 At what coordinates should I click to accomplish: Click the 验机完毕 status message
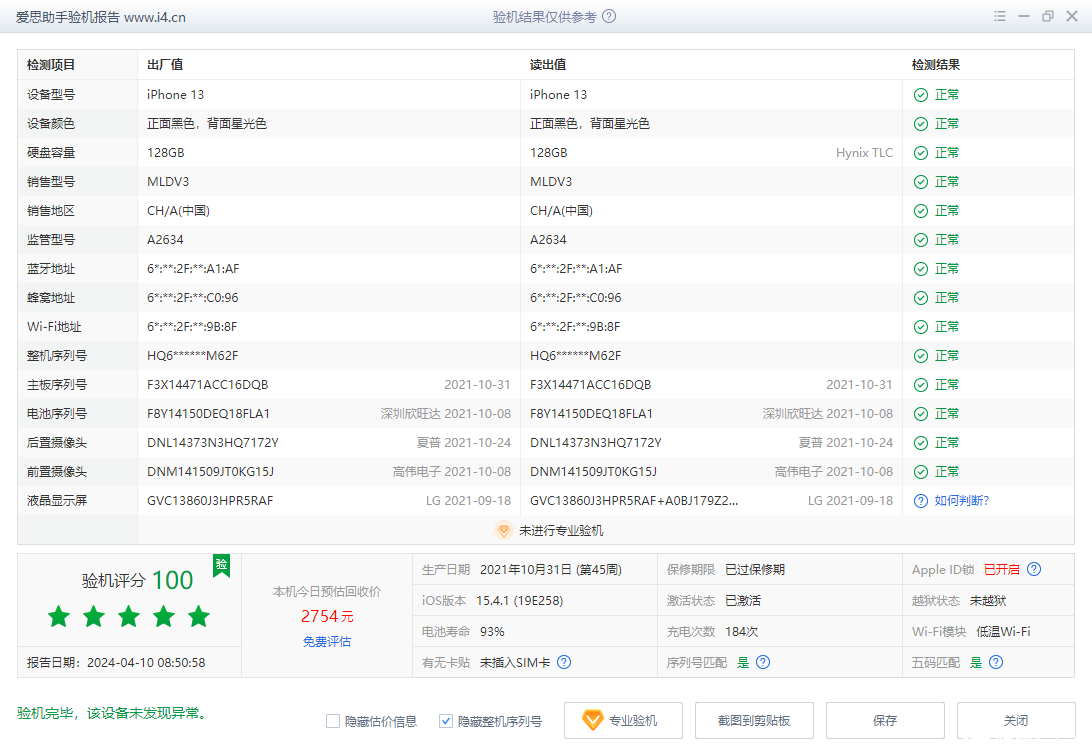(113, 713)
